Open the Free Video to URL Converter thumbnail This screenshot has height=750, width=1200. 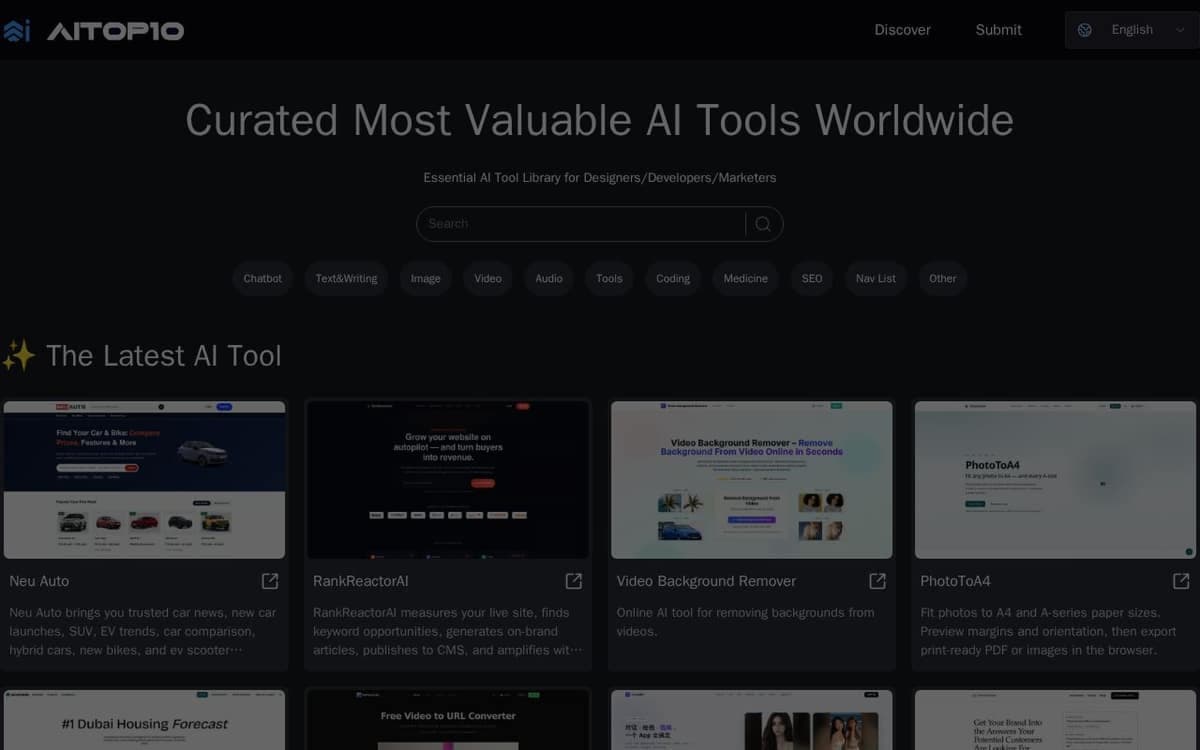tap(448, 720)
